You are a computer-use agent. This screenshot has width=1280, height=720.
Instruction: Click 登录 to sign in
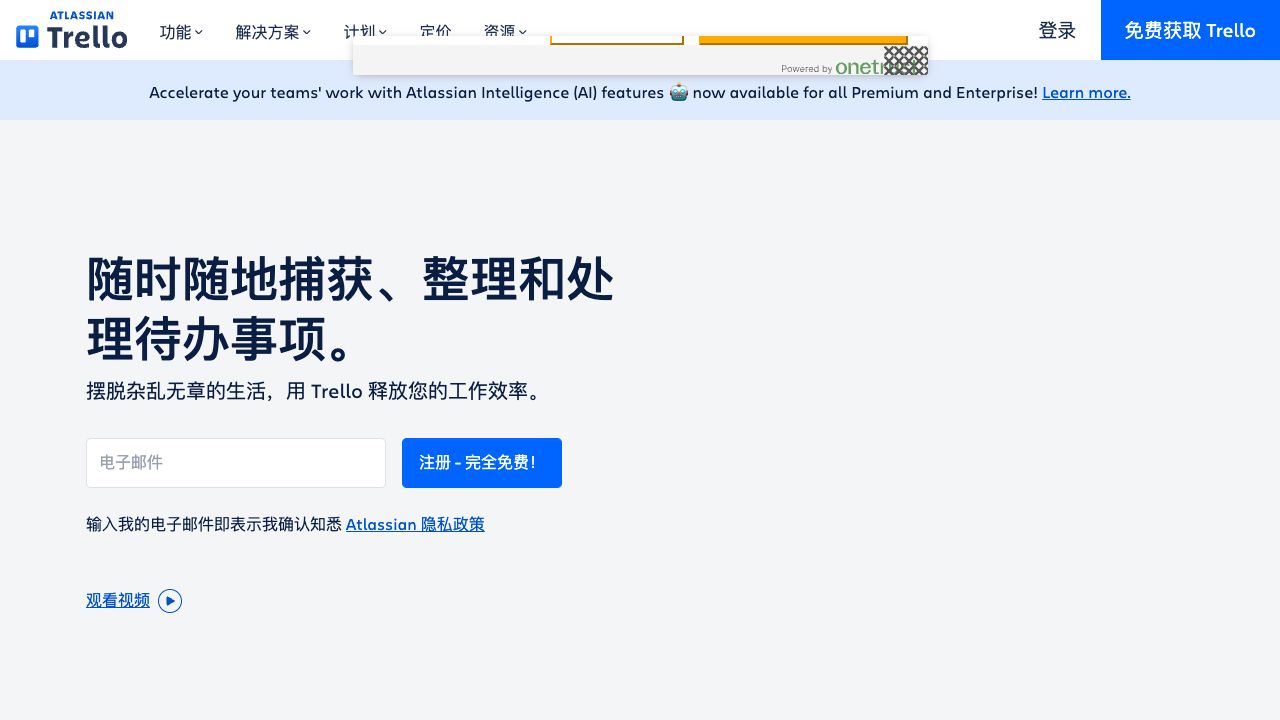click(x=1057, y=31)
